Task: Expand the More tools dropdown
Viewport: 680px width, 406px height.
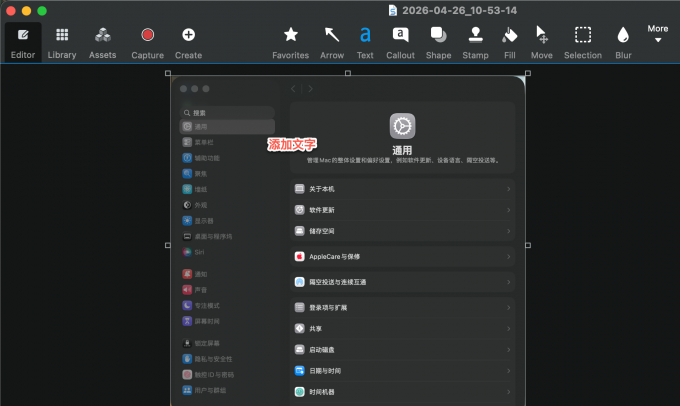Action: [658, 33]
